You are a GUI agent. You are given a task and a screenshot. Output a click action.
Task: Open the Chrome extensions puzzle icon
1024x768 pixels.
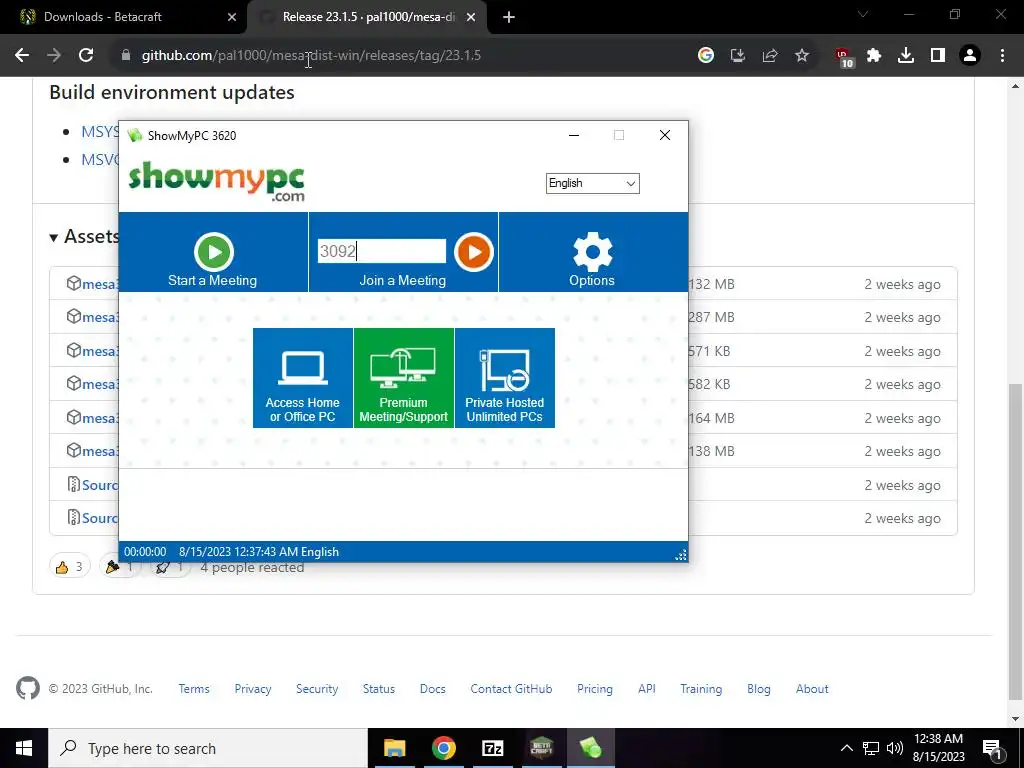click(874, 56)
